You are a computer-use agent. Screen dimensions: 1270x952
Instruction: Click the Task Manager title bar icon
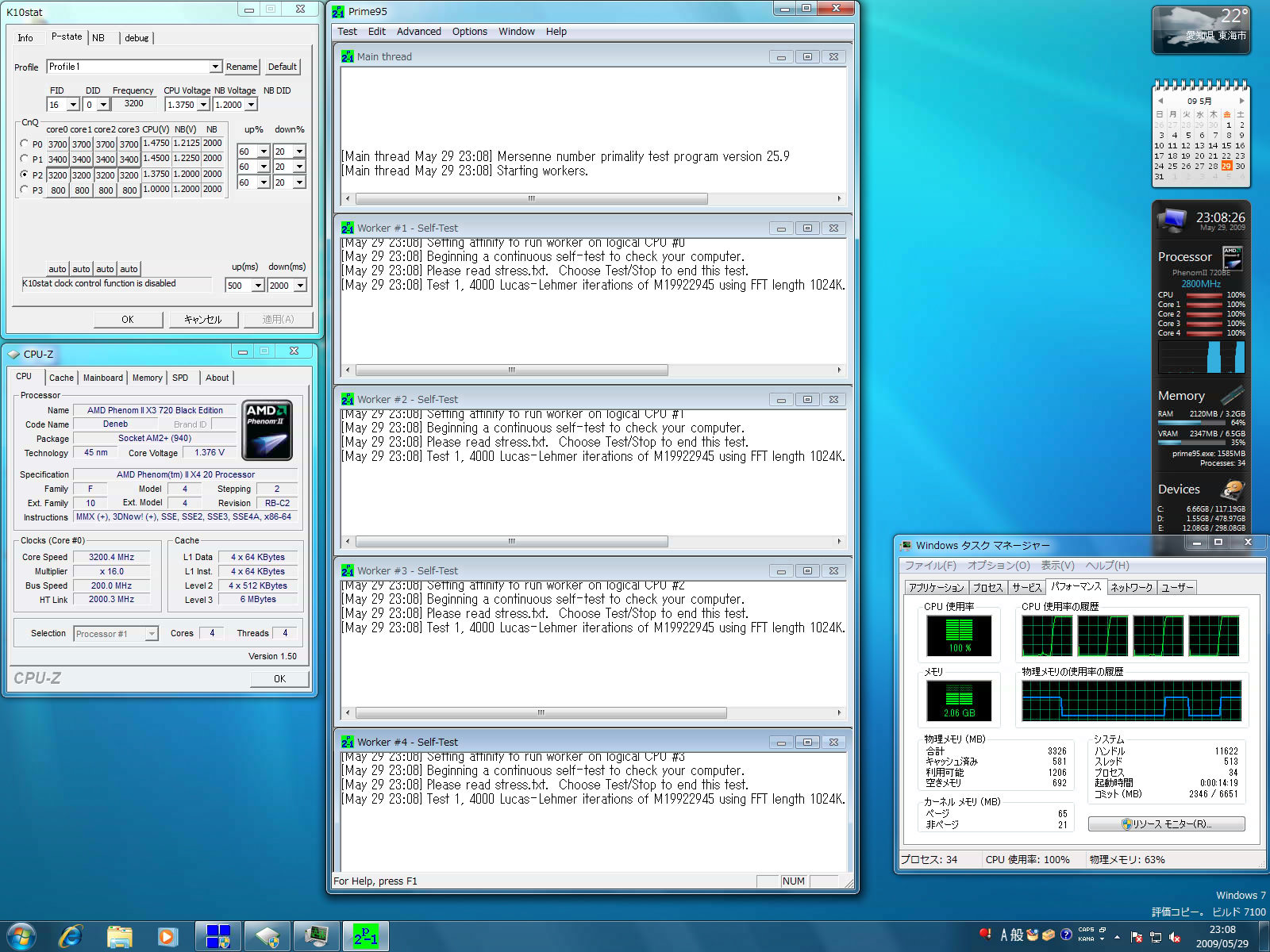click(906, 545)
